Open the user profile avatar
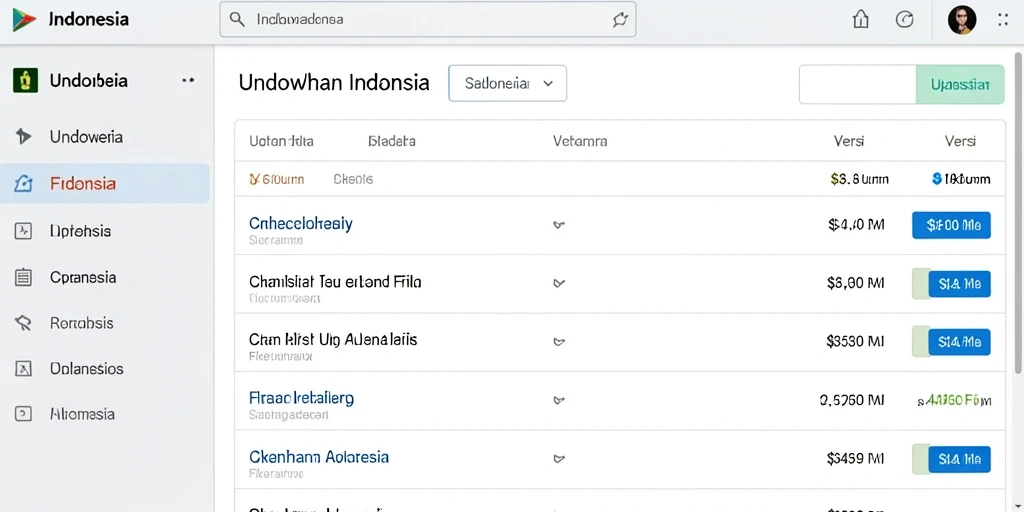Screen dimensions: 1024x512 (962, 20)
